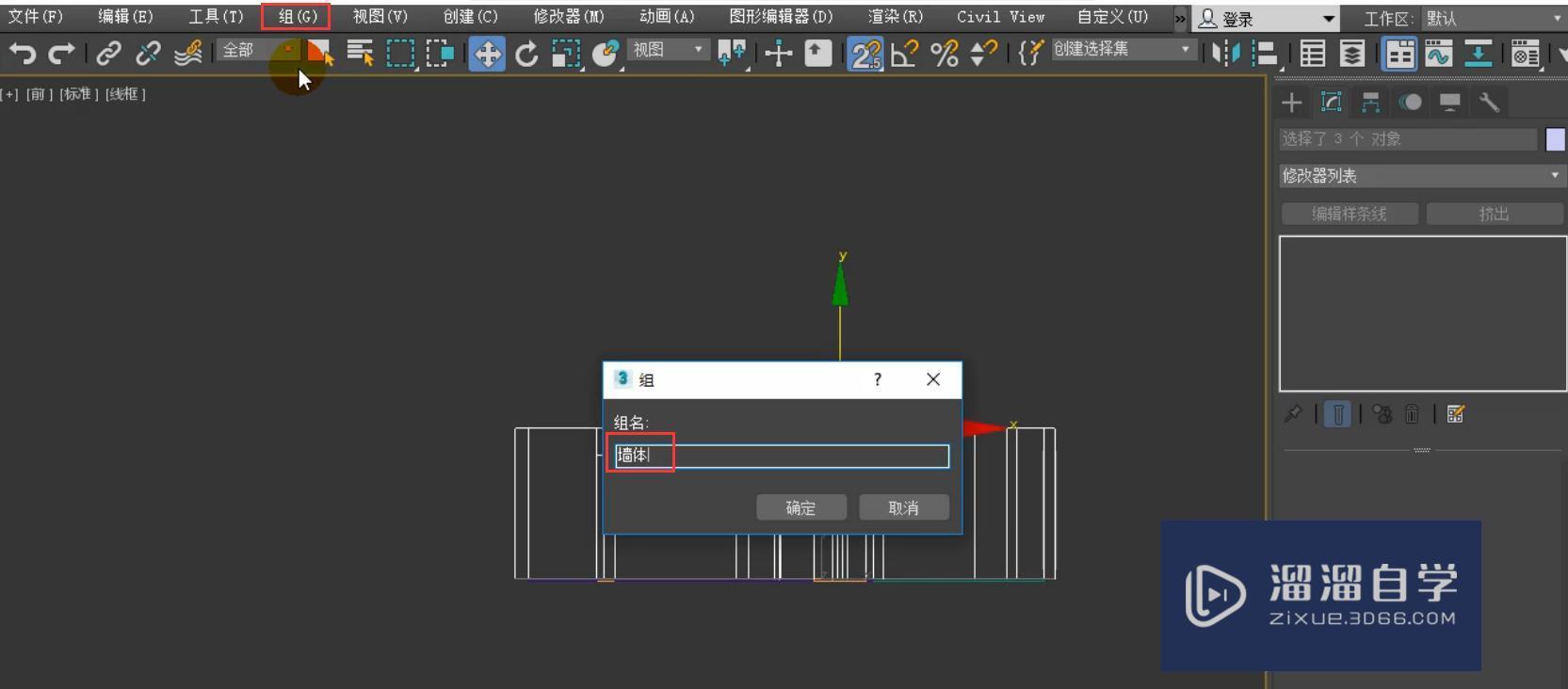1568x689 pixels.
Task: Toggle Show End Result in modifier stack
Action: coord(1337,414)
